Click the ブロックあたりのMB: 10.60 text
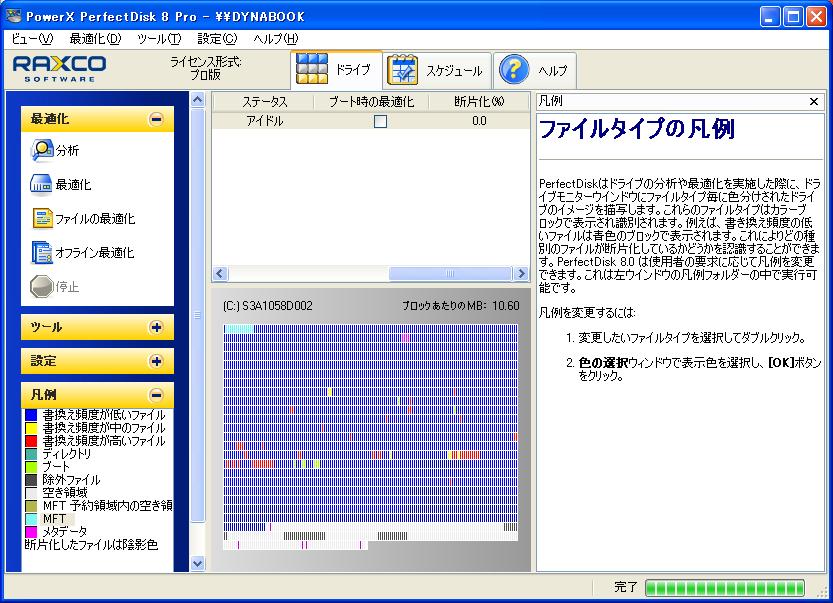Screen dimensions: 833x603 [x=461, y=306]
